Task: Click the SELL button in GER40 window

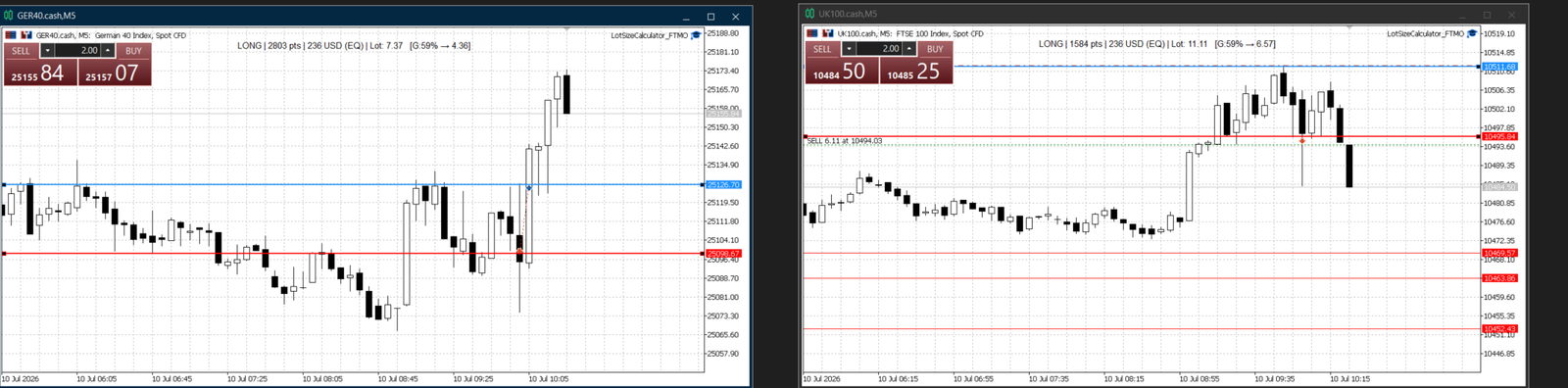Action: point(21,51)
